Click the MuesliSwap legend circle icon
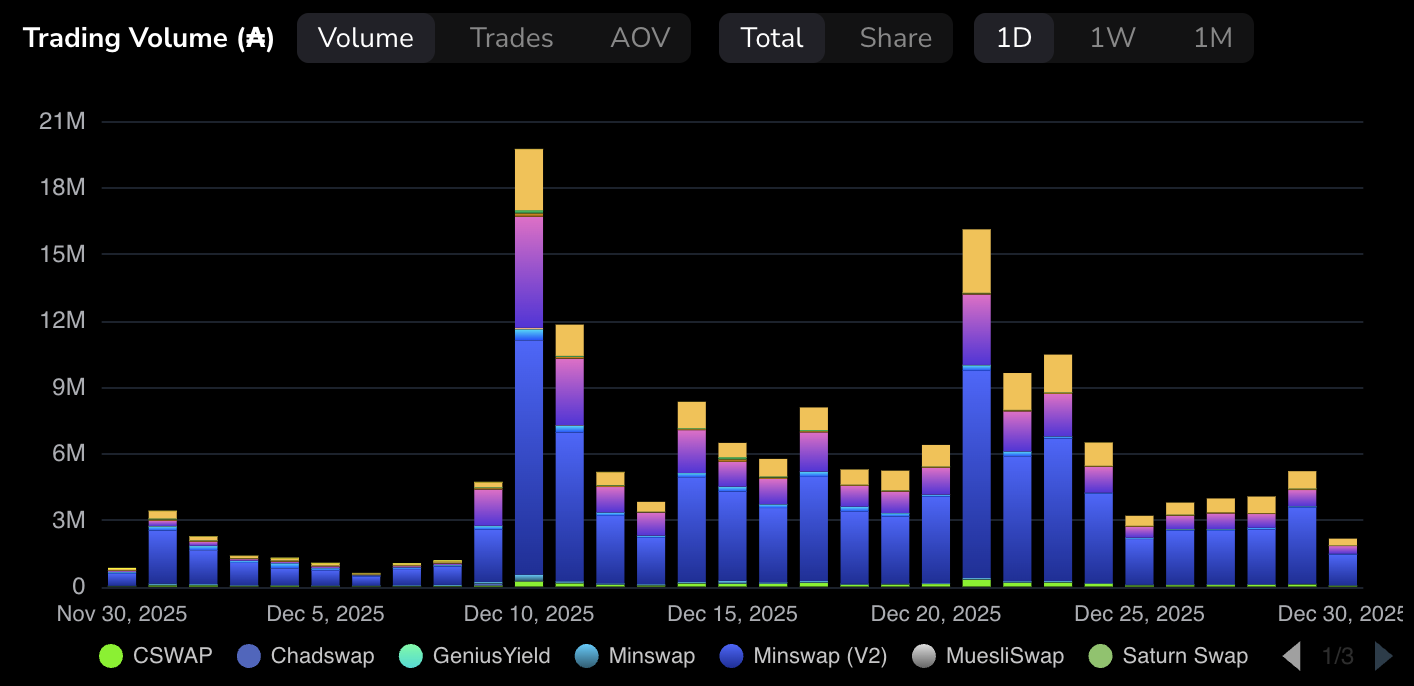The width and height of the screenshot is (1414, 686). click(925, 656)
